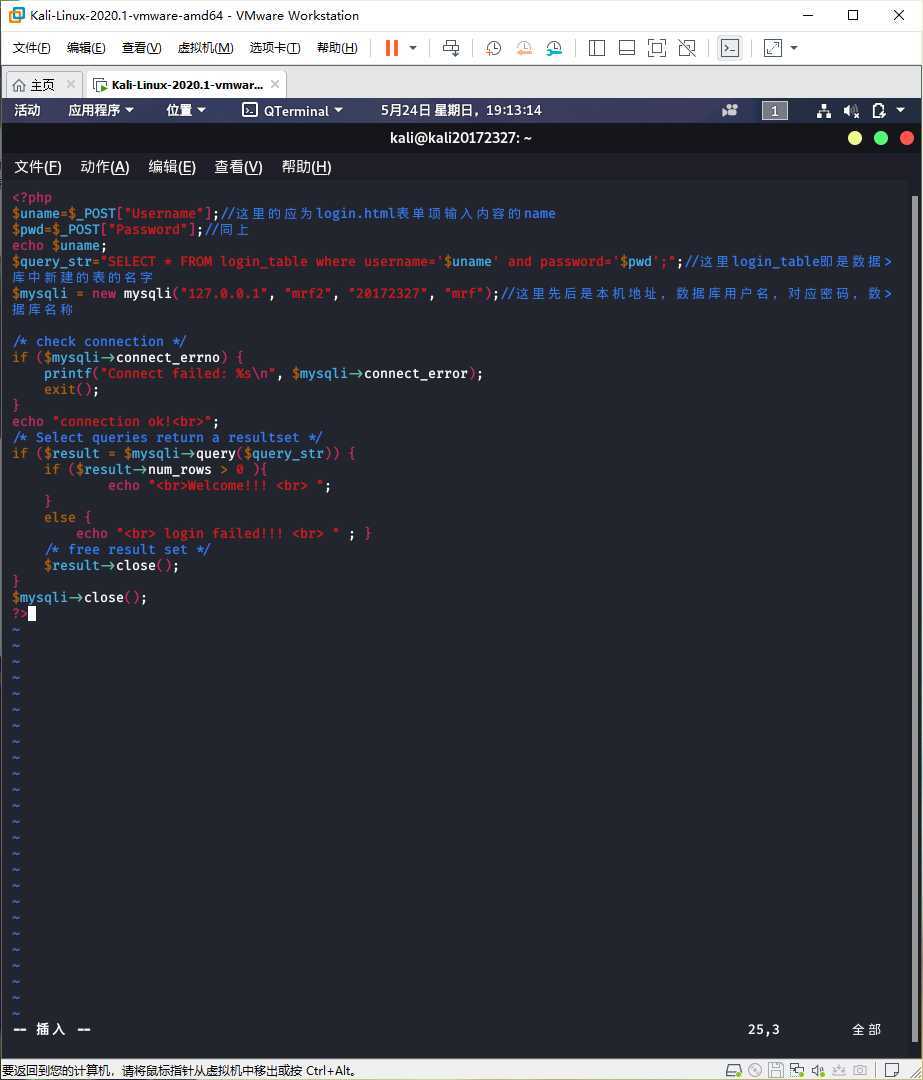This screenshot has height=1080, width=923.
Task: Open the 虚拟机(M) menu
Action: [x=205, y=48]
